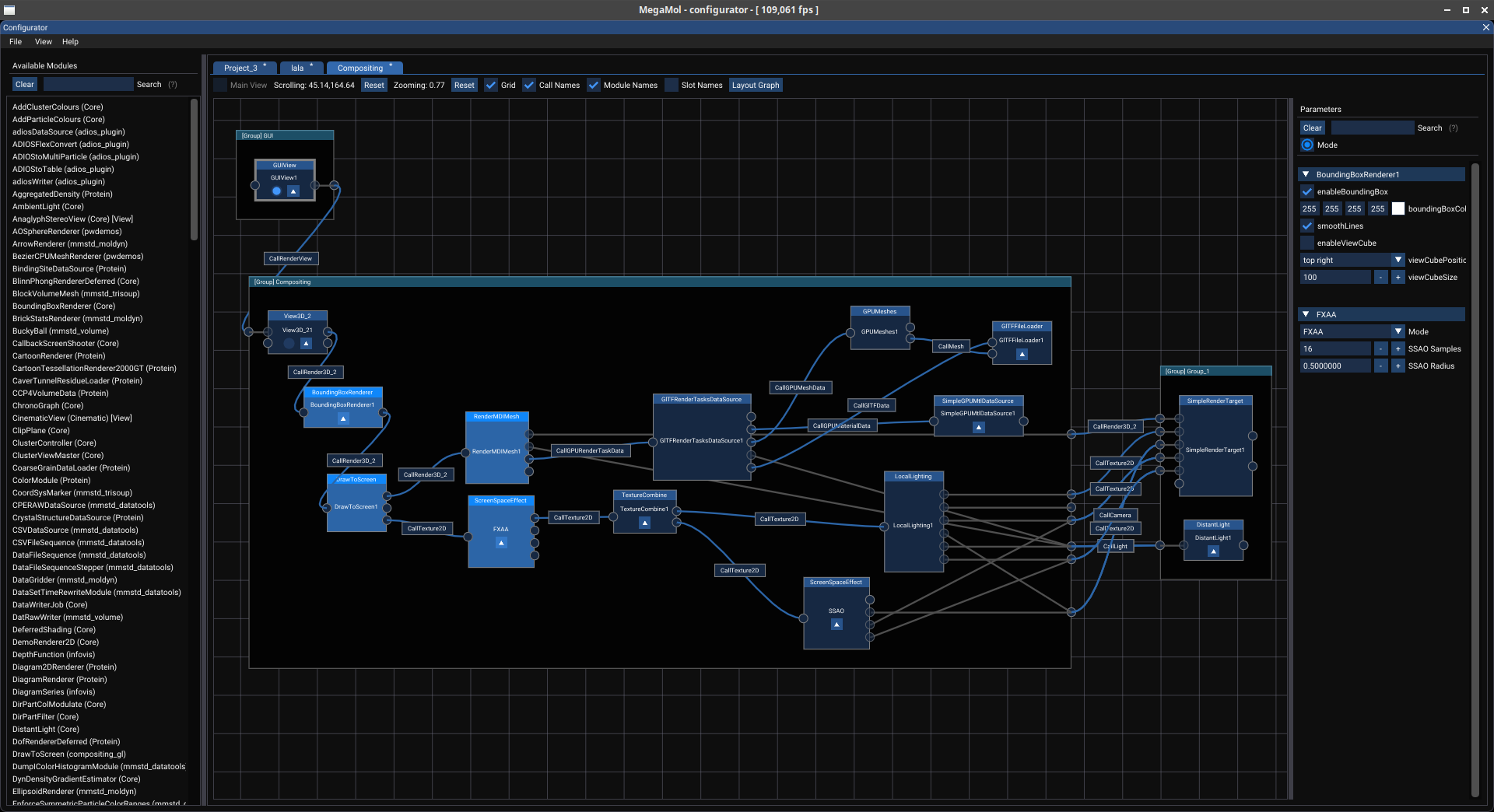Open the Help menu
The image size is (1494, 812).
click(x=70, y=42)
